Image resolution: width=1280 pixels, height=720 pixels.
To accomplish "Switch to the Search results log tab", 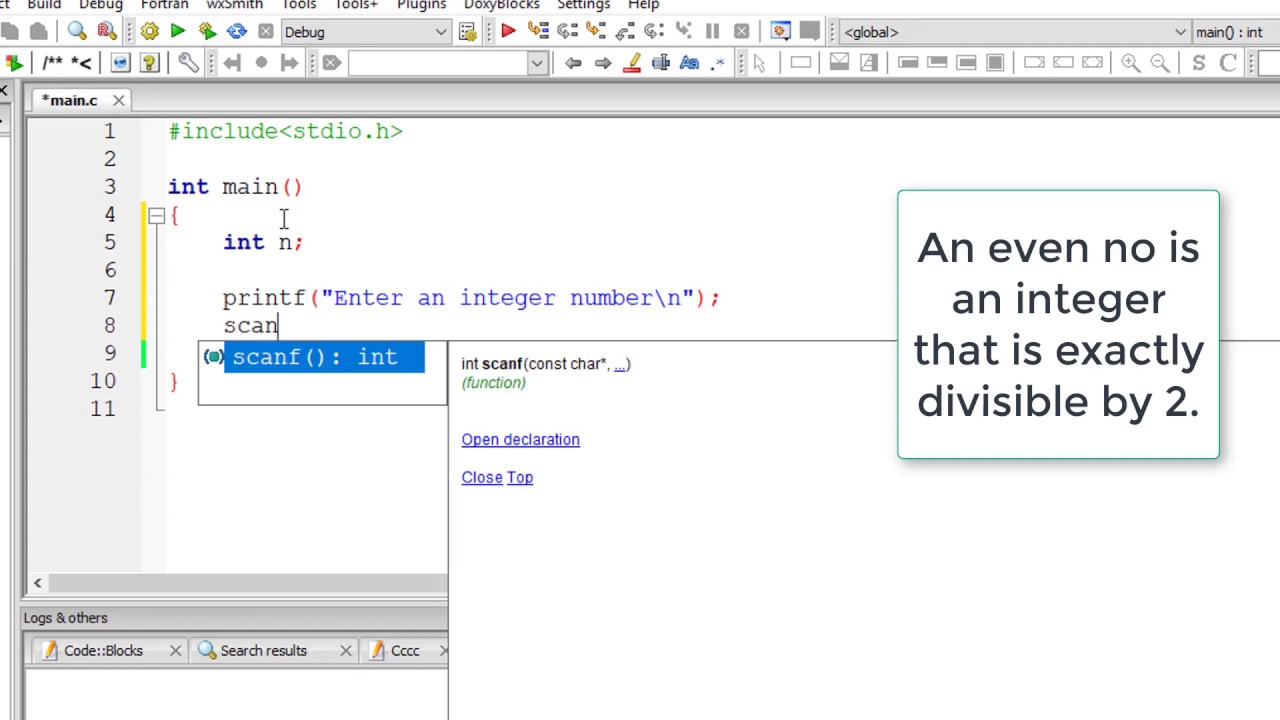I will (263, 651).
